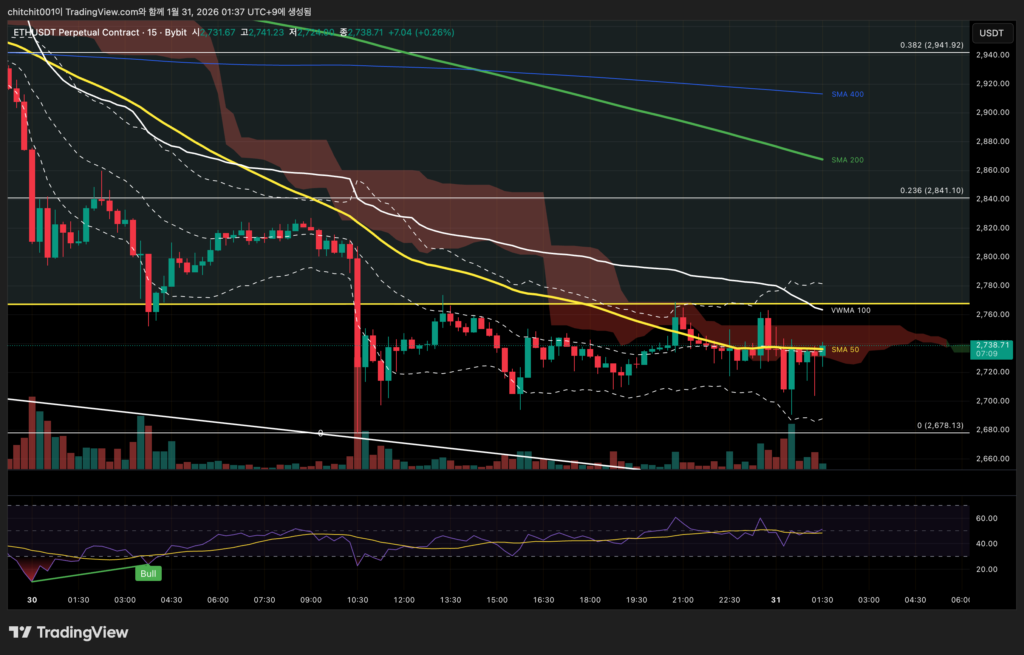Click the current price tag 2,738.71
1024x655 pixels.
coord(990,345)
